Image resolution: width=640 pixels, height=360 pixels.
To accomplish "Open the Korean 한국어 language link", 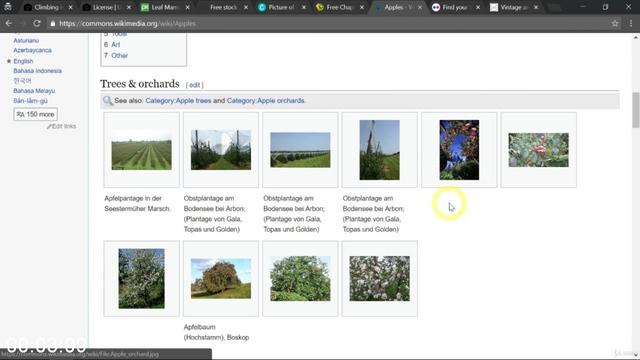I will [22, 81].
